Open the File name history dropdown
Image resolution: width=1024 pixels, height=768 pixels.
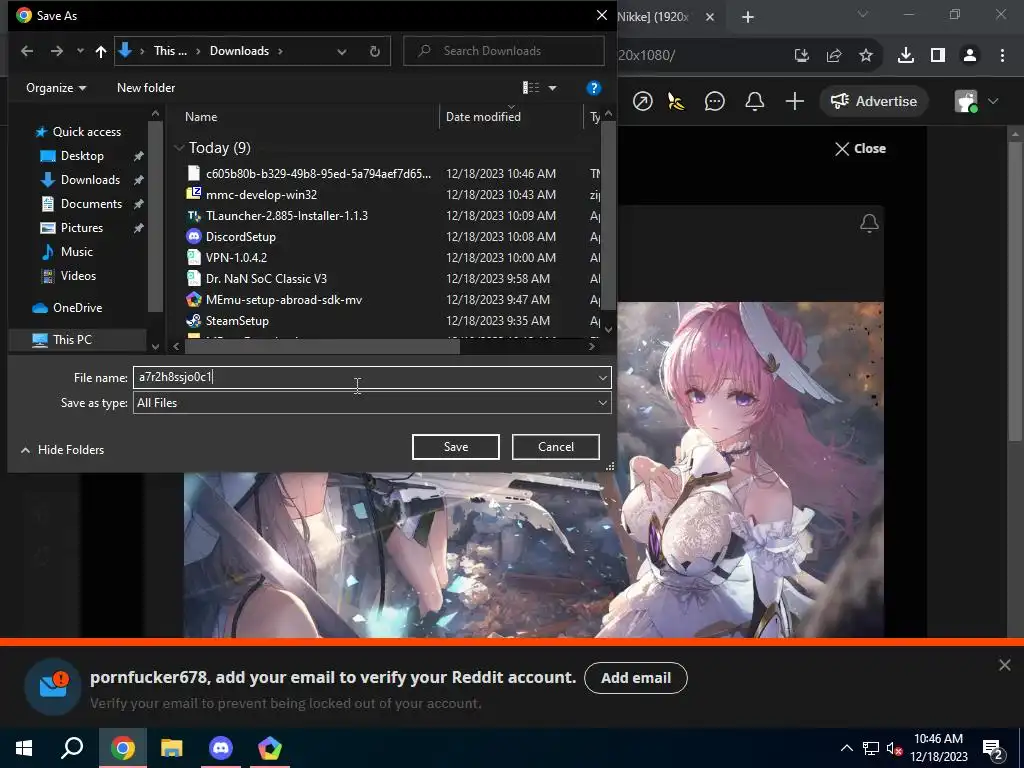(602, 377)
